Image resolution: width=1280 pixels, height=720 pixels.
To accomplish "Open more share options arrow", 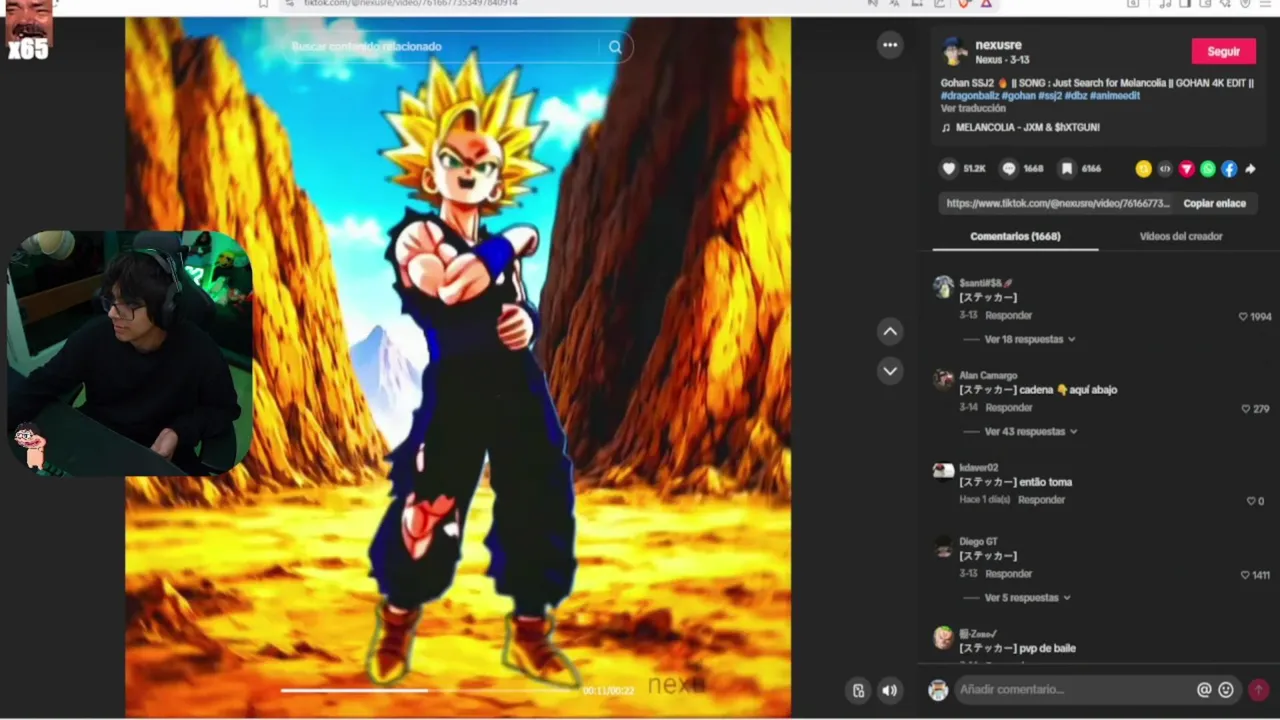I will tap(1250, 169).
